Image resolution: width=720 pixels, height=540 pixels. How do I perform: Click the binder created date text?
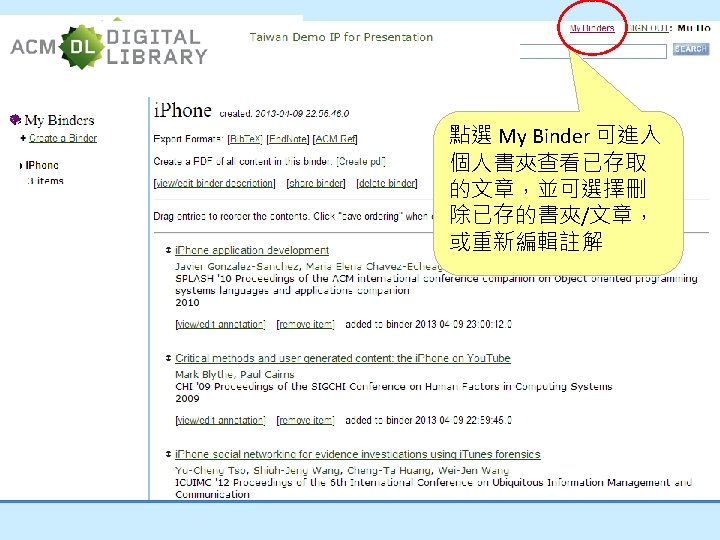(x=284, y=113)
